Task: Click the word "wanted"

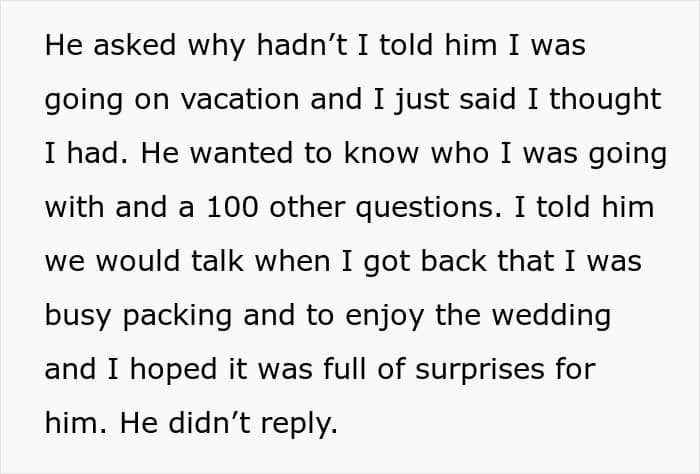Action: tap(243, 153)
